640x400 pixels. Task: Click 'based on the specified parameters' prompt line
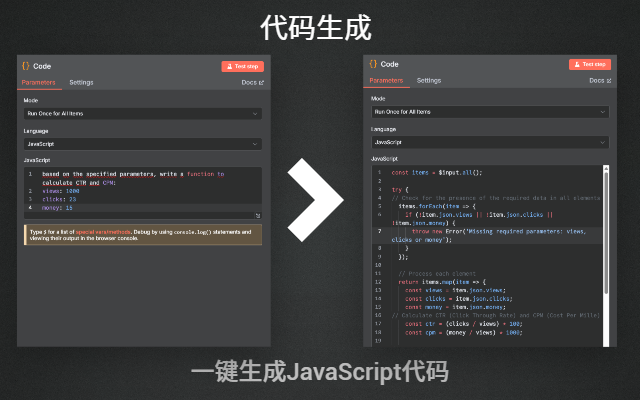133,178
